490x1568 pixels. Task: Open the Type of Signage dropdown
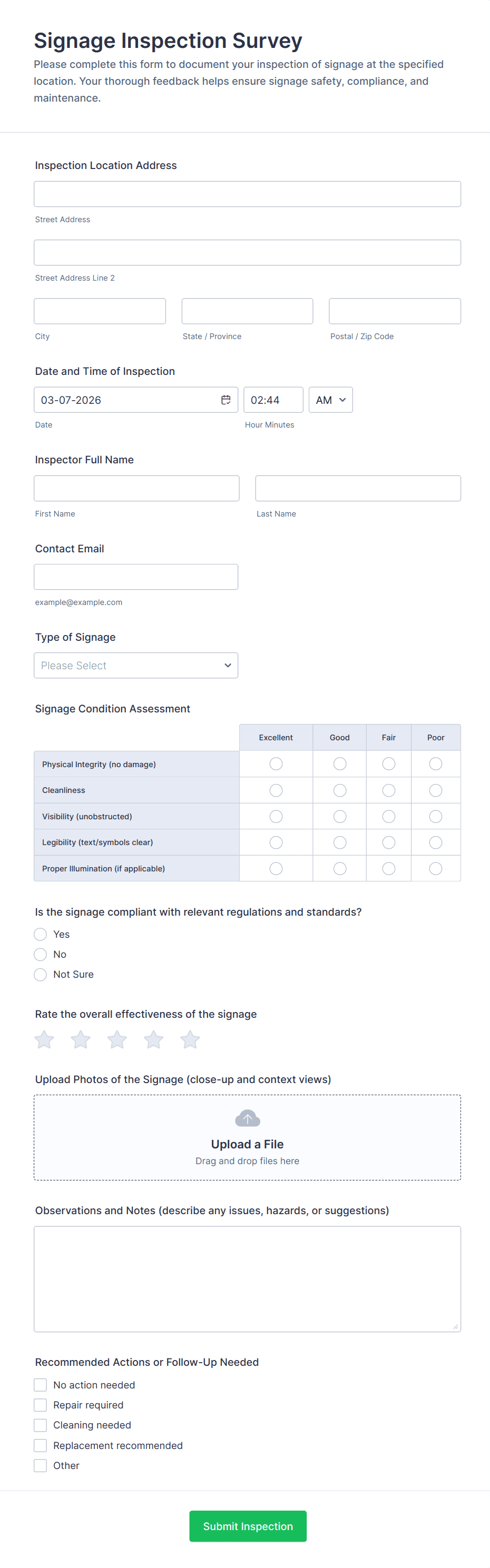point(136,666)
